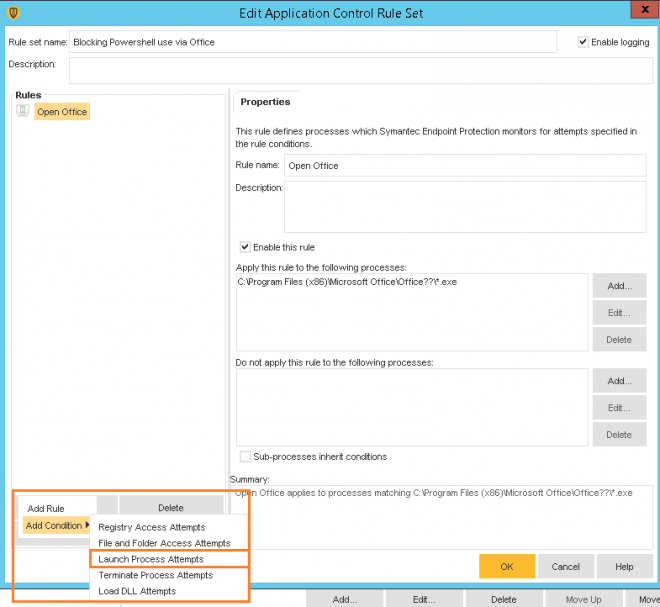Enable Sub-processes inherit conditions
This screenshot has width=660, height=607.
coord(246,457)
